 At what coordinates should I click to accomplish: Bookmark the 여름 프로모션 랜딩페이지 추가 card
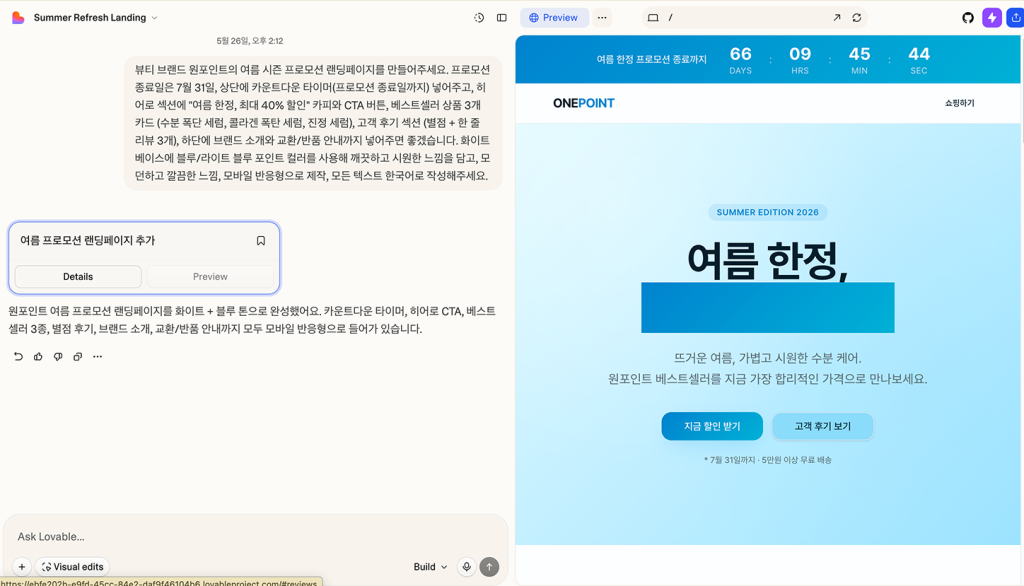pyautogui.click(x=261, y=240)
